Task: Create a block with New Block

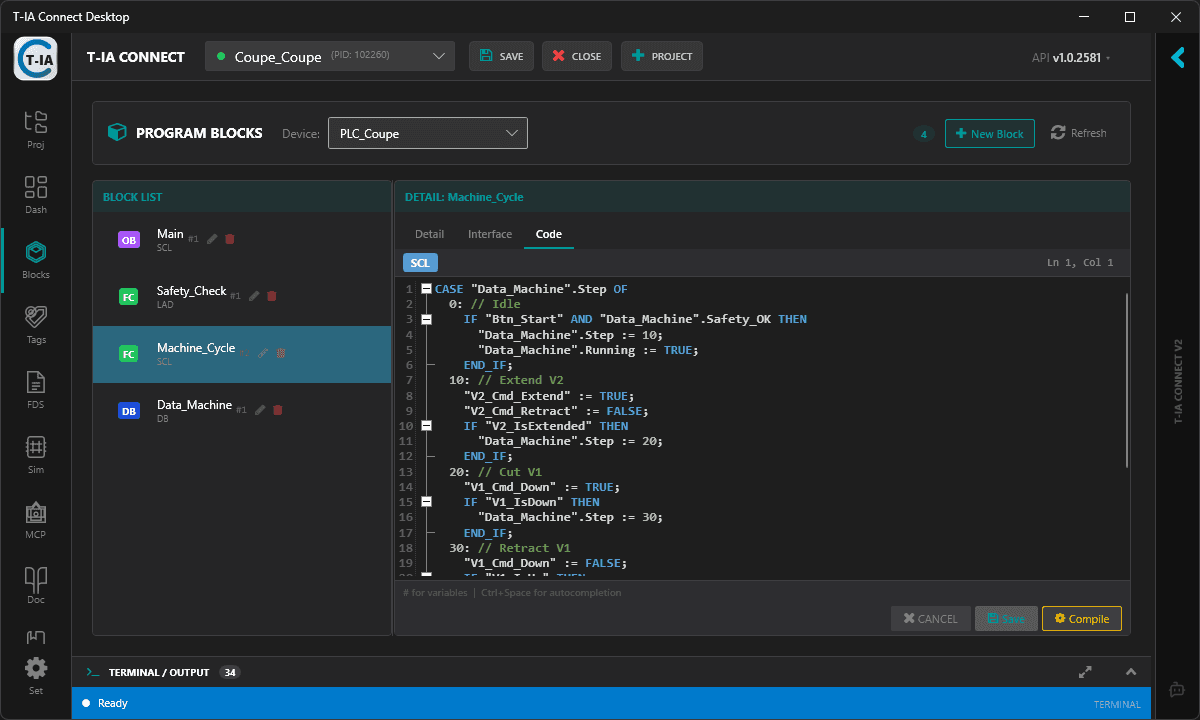Action: click(x=989, y=132)
